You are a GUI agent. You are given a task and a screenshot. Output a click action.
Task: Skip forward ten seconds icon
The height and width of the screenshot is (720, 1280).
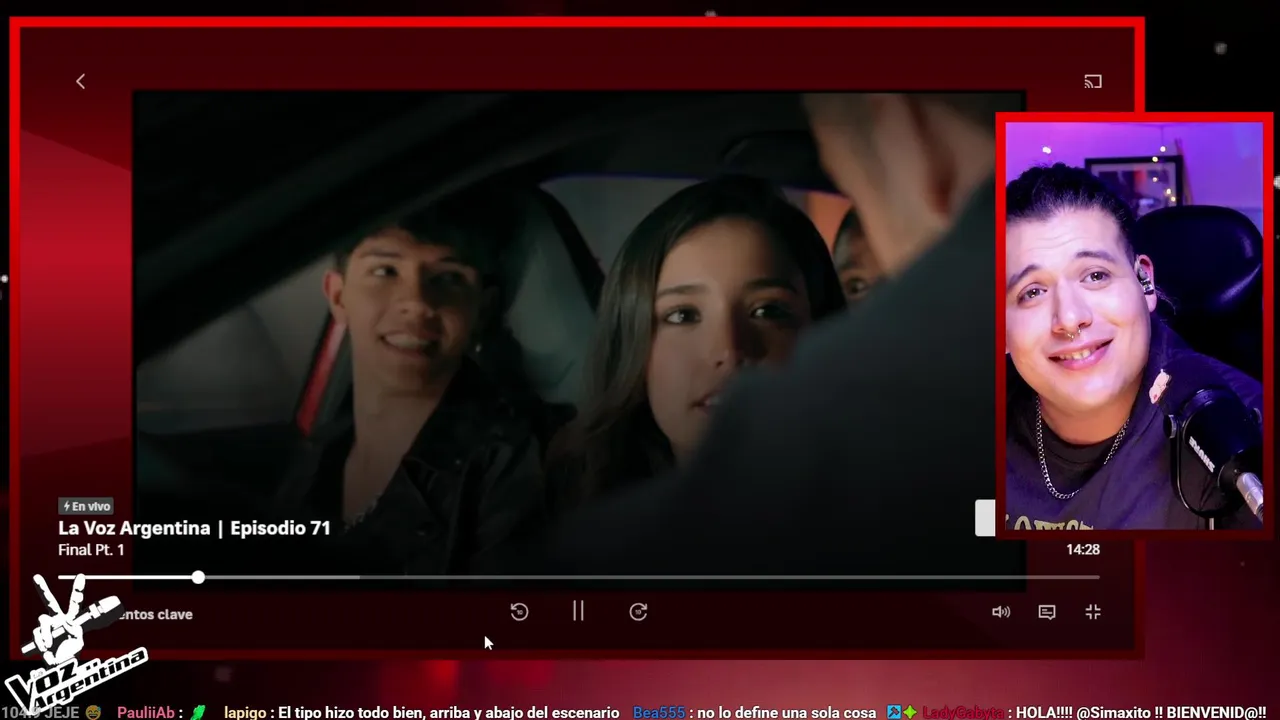point(638,612)
